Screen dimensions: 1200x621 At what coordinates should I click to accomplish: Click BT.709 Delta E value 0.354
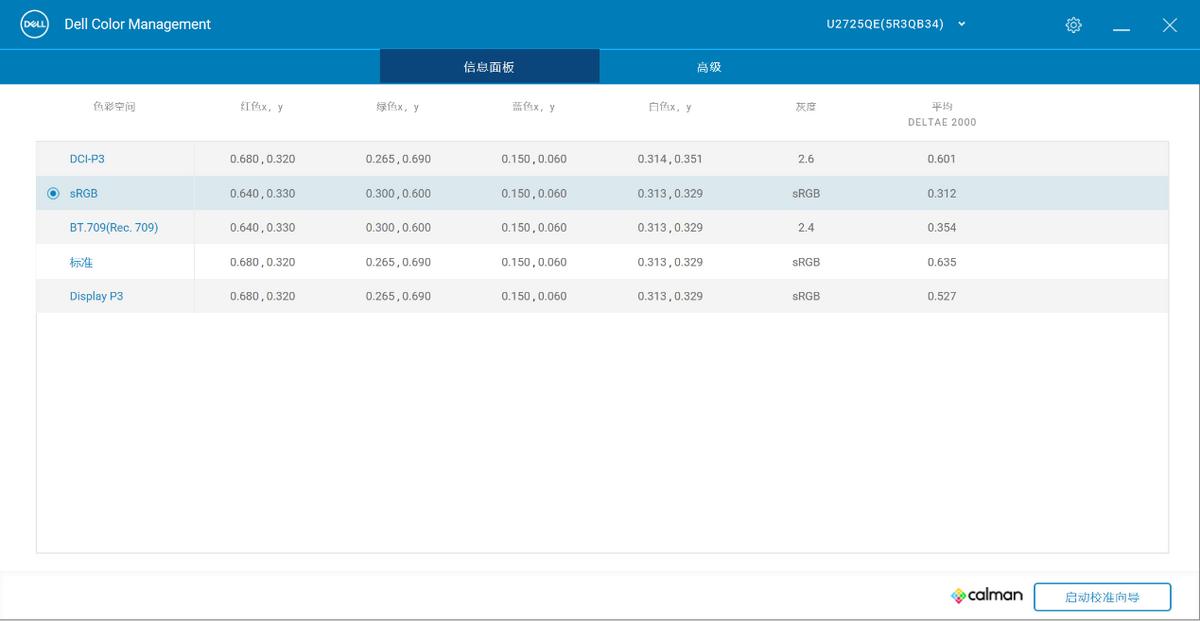coord(942,228)
